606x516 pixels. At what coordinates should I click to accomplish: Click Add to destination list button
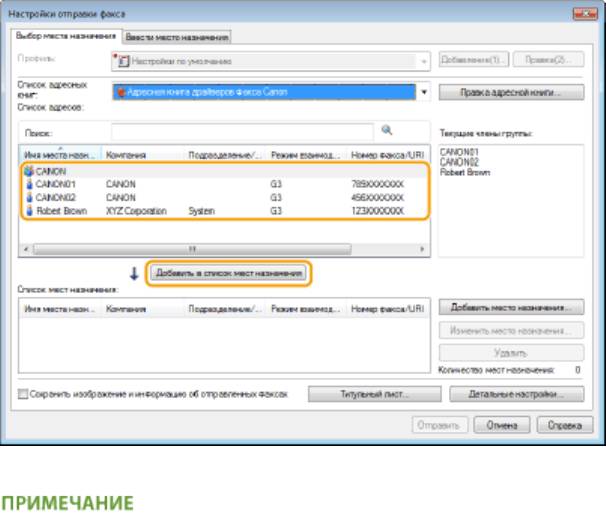(229, 272)
